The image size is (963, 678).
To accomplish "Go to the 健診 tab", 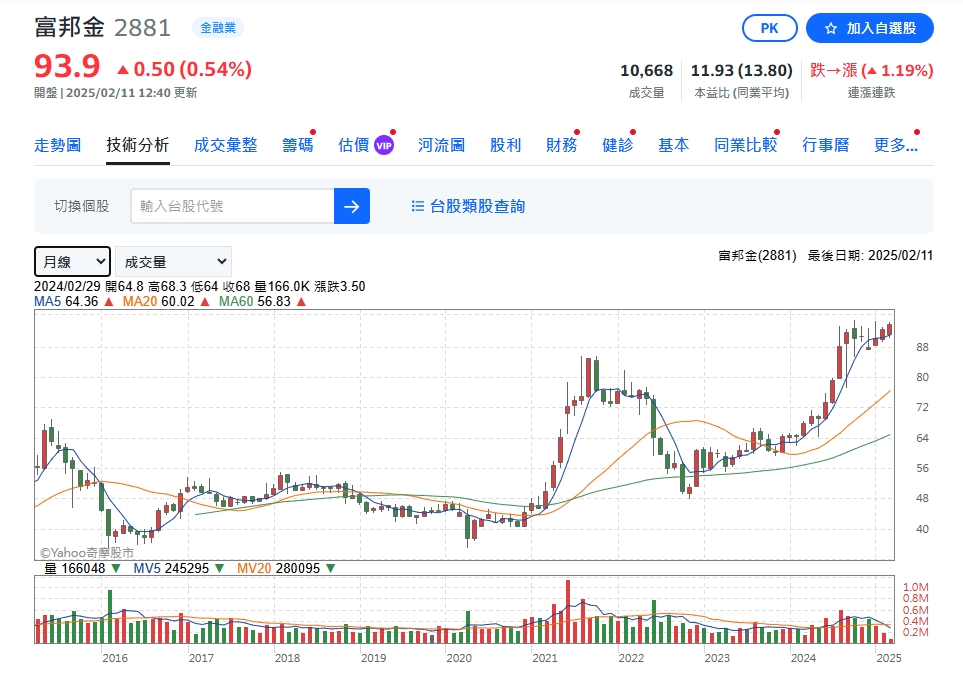I will (618, 145).
